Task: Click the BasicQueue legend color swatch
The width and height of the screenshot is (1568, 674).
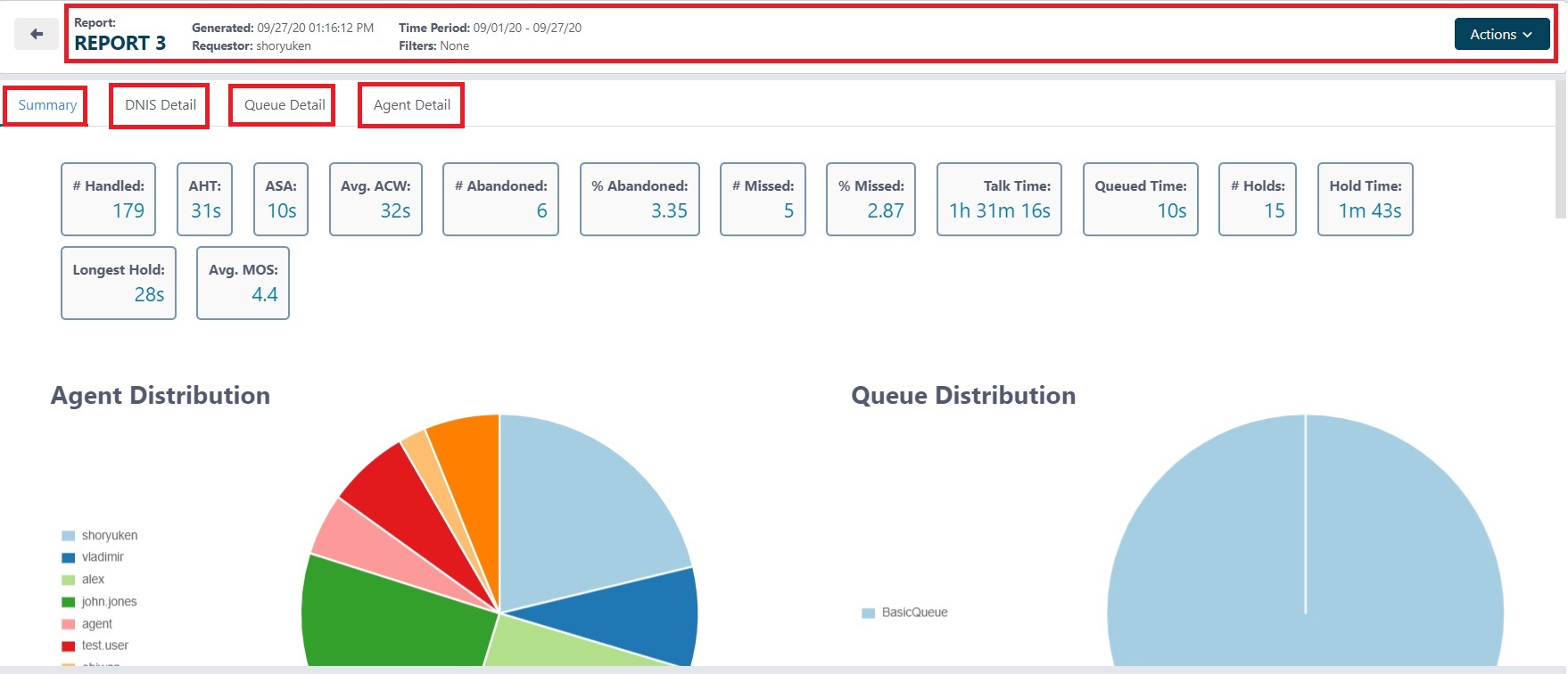Action: tap(869, 612)
